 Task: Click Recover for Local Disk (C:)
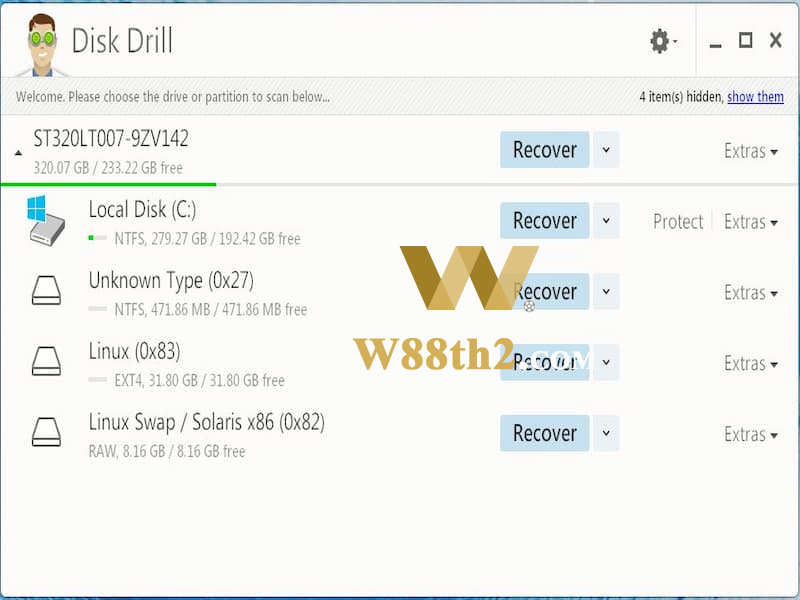[x=545, y=220]
